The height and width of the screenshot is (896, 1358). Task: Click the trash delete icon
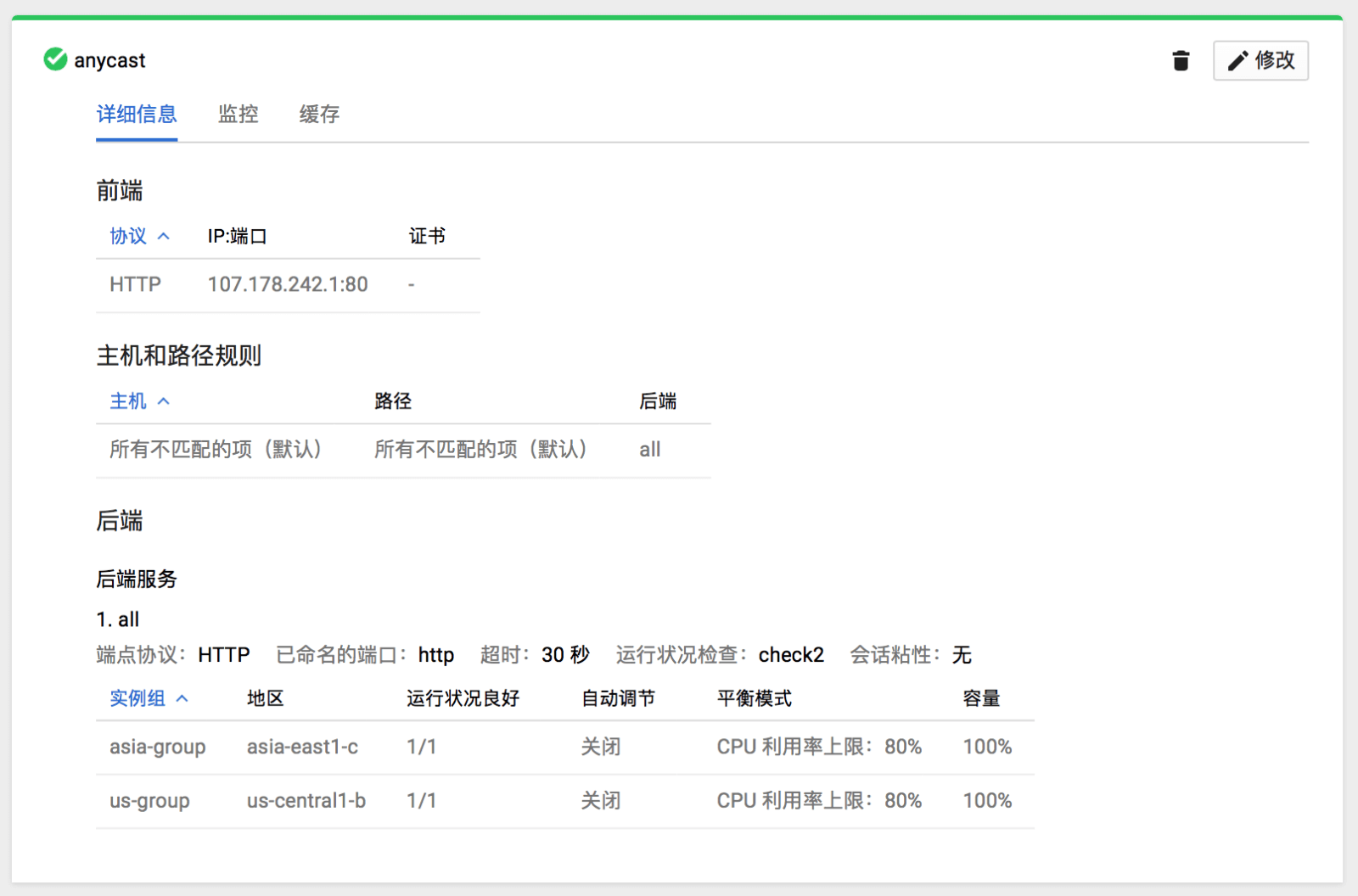pos(1180,61)
